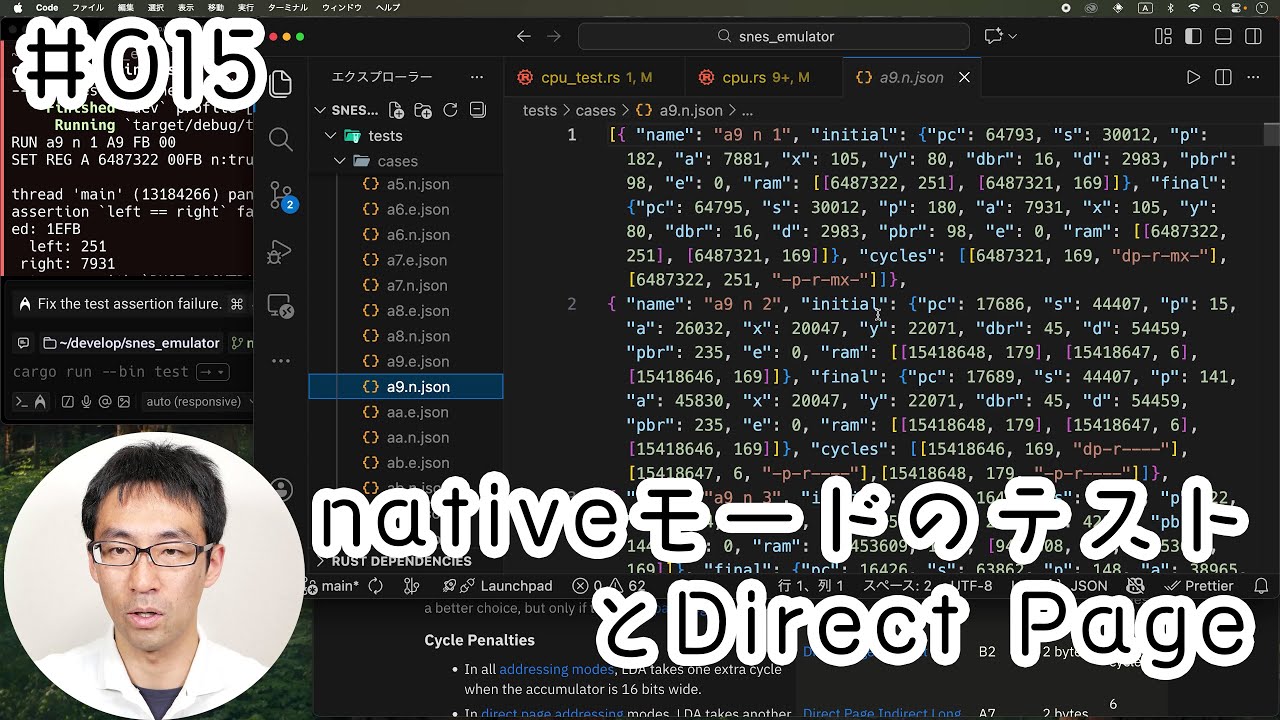Collapse the cases folder
Image resolution: width=1280 pixels, height=720 pixels.
[x=340, y=161]
